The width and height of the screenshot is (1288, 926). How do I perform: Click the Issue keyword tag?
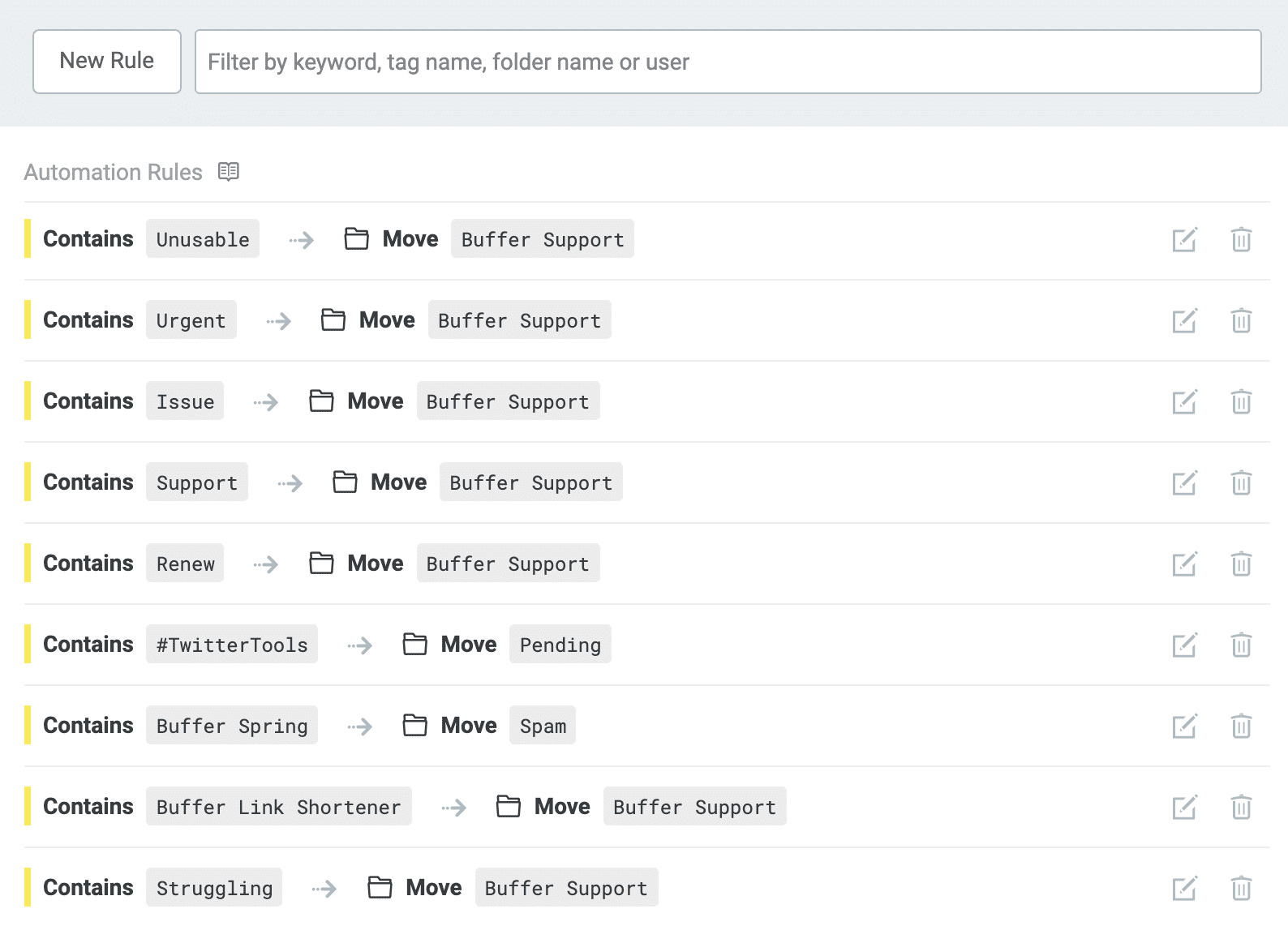tap(185, 401)
